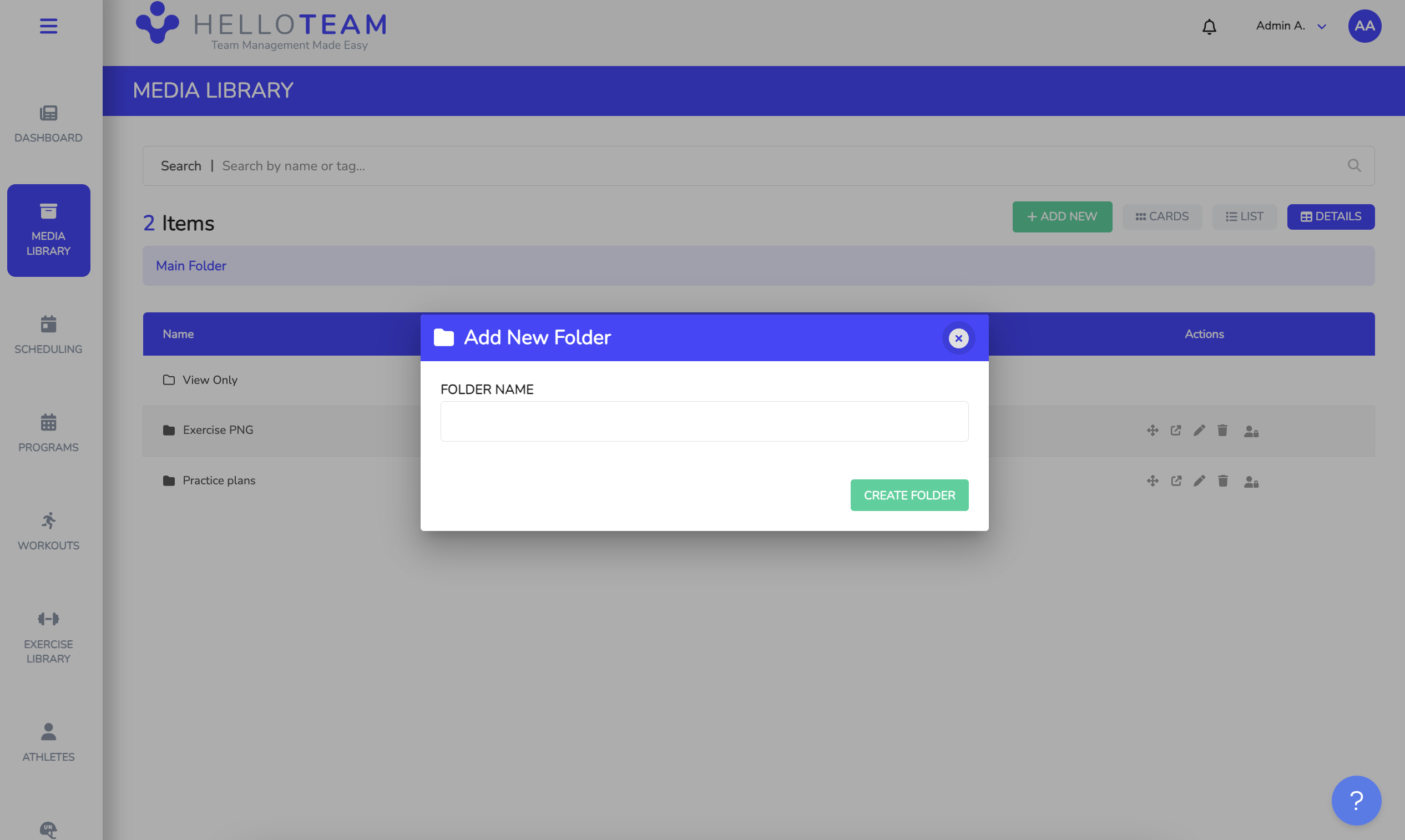Click the pencil edit icon for Exercise PNG
Screen dimensions: 1405x840
(x=1199, y=430)
